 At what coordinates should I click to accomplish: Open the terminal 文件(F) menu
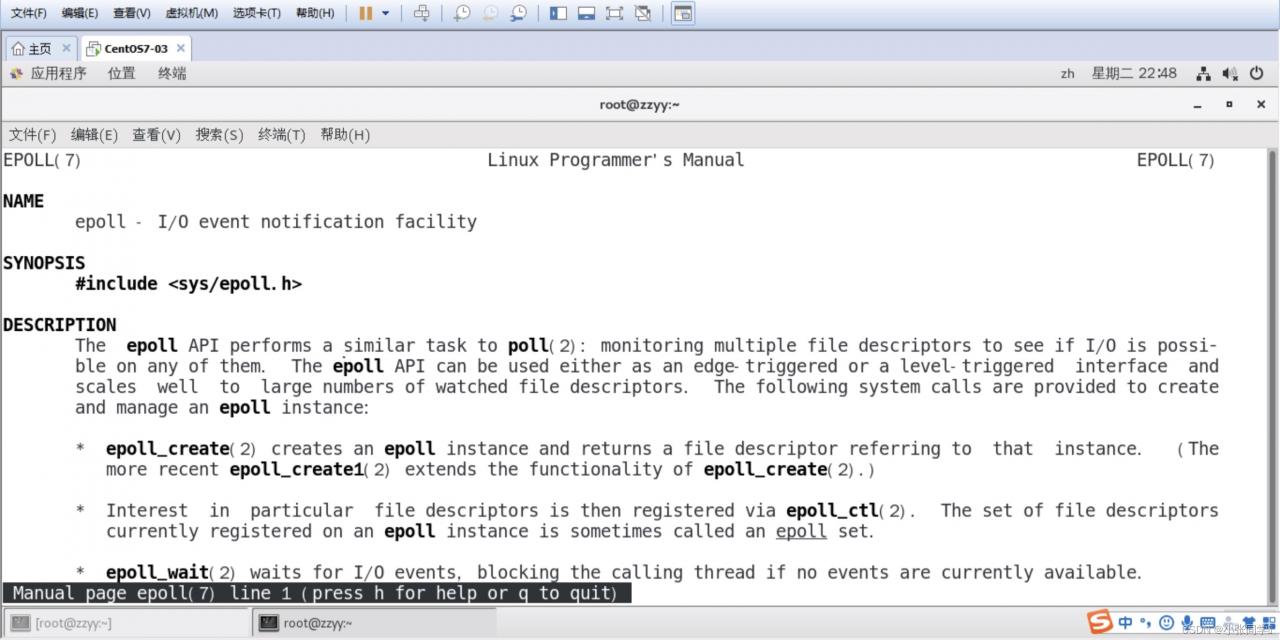pyautogui.click(x=32, y=134)
